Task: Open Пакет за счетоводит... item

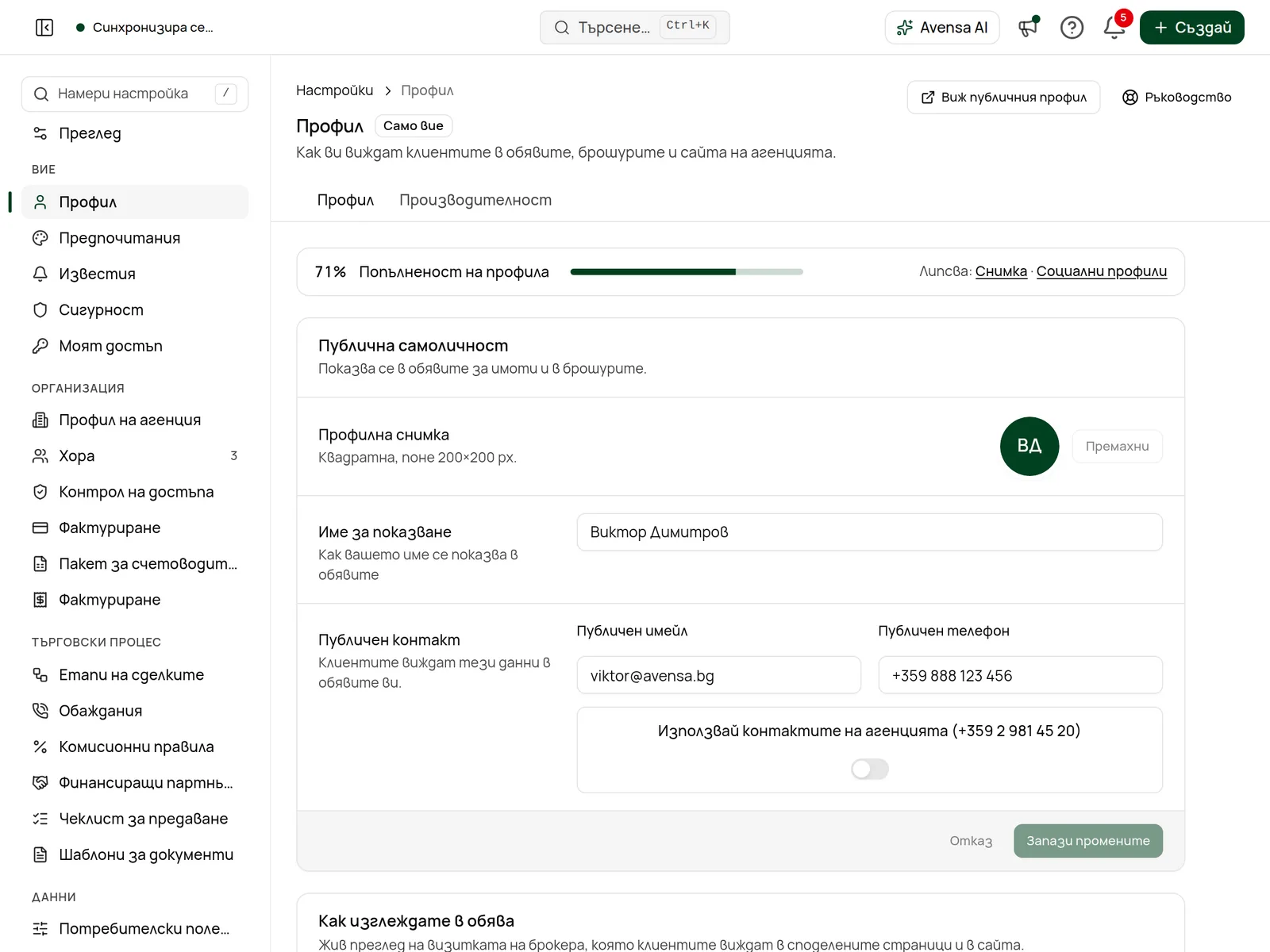Action: click(x=135, y=564)
